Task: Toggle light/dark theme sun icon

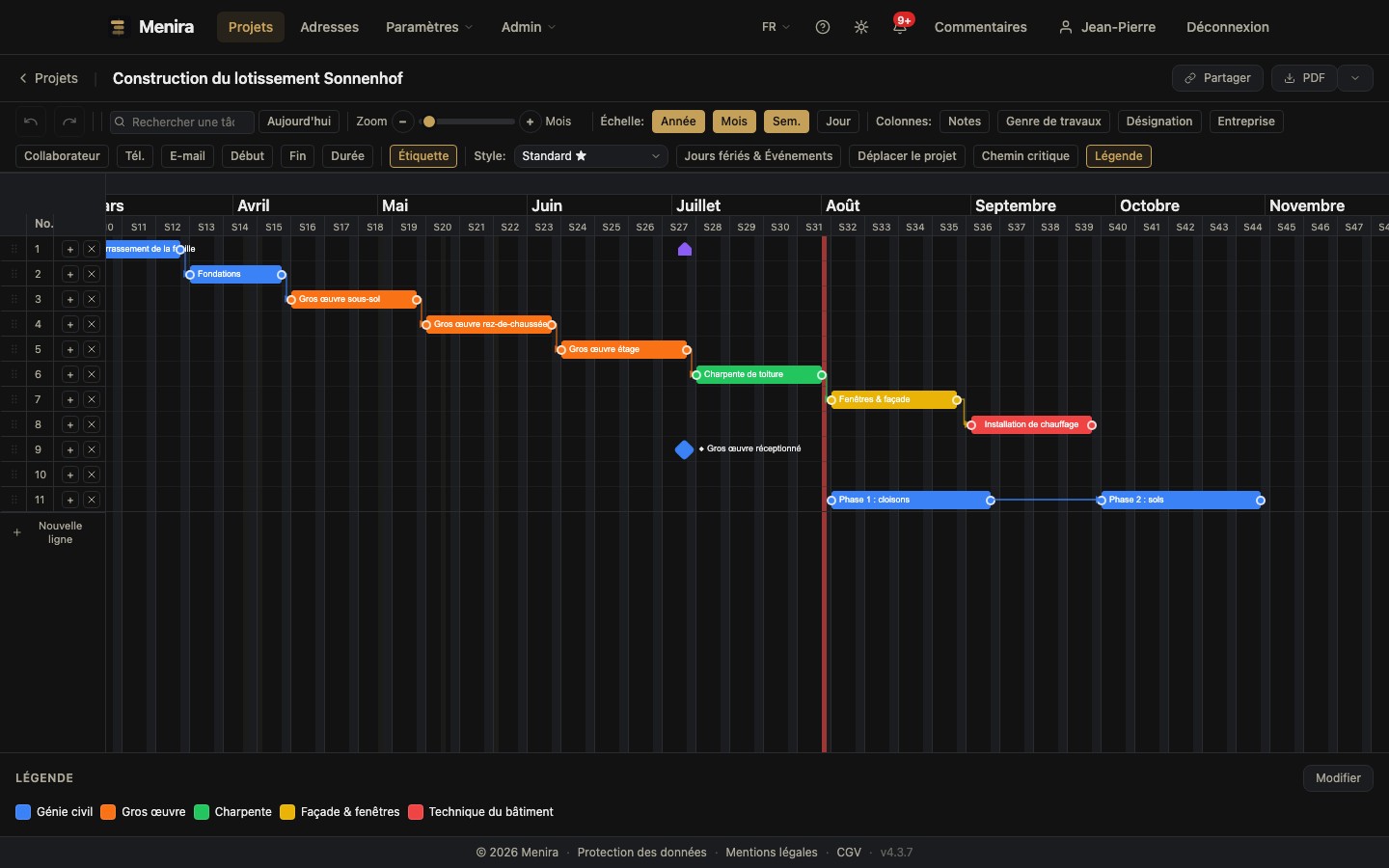Action: click(861, 27)
